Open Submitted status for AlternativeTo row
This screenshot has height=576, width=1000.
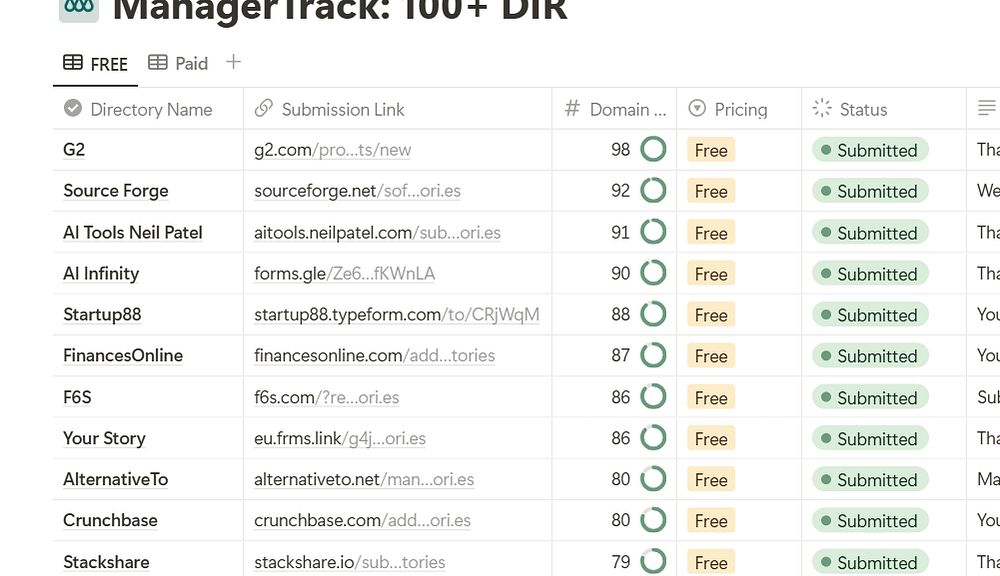coord(870,480)
